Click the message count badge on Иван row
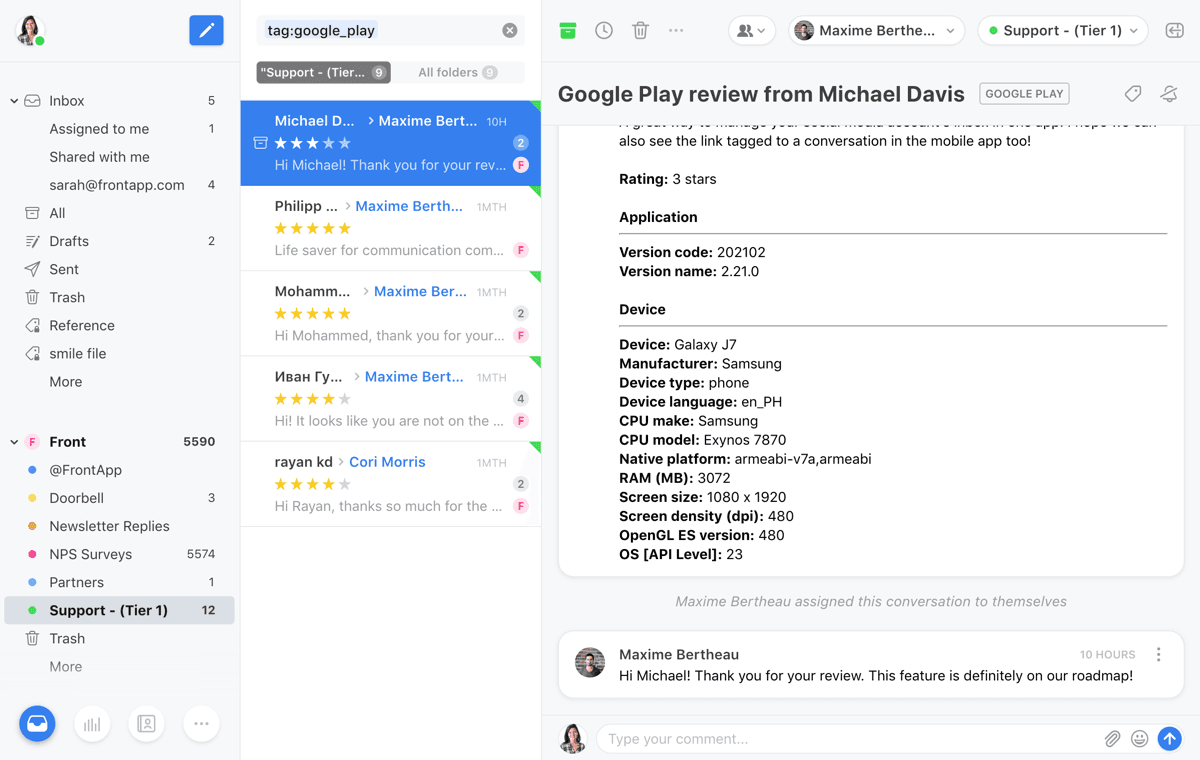This screenshot has width=1200, height=760. [x=521, y=398]
